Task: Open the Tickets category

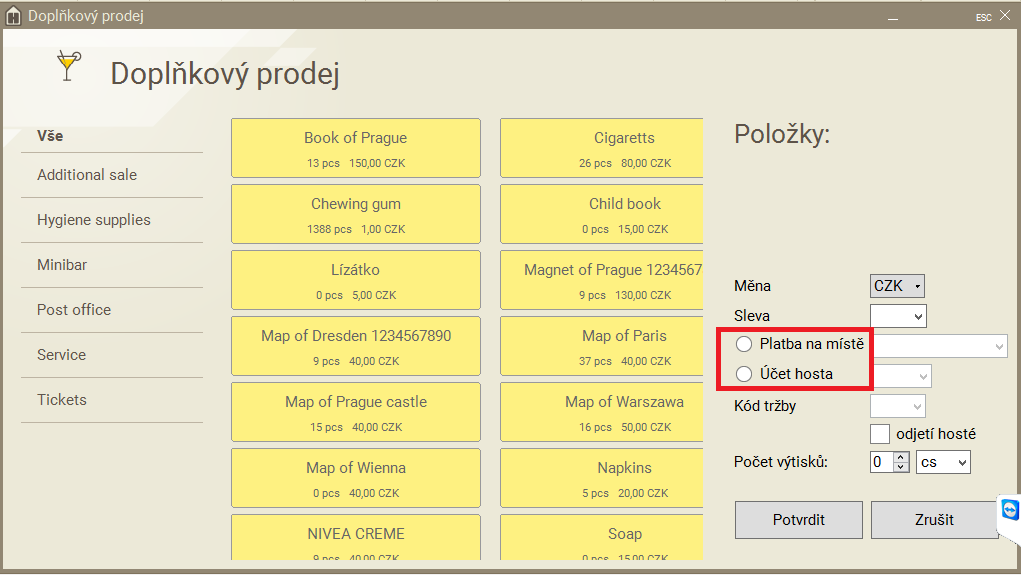Action: click(62, 400)
